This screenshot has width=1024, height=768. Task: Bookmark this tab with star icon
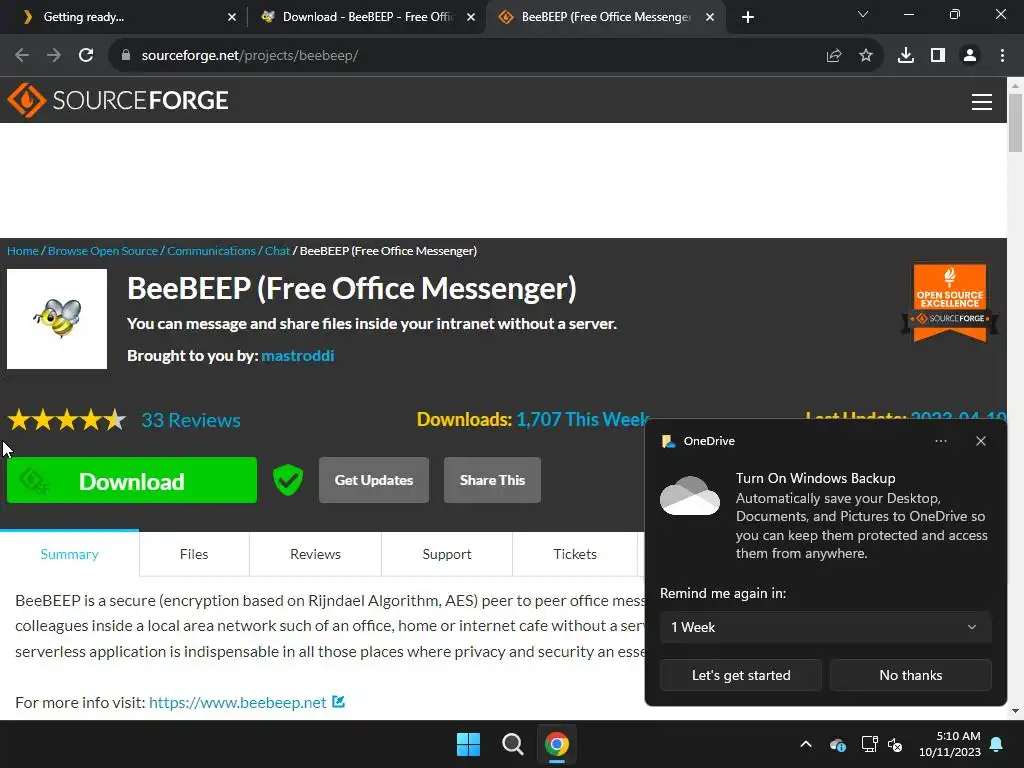coord(866,56)
